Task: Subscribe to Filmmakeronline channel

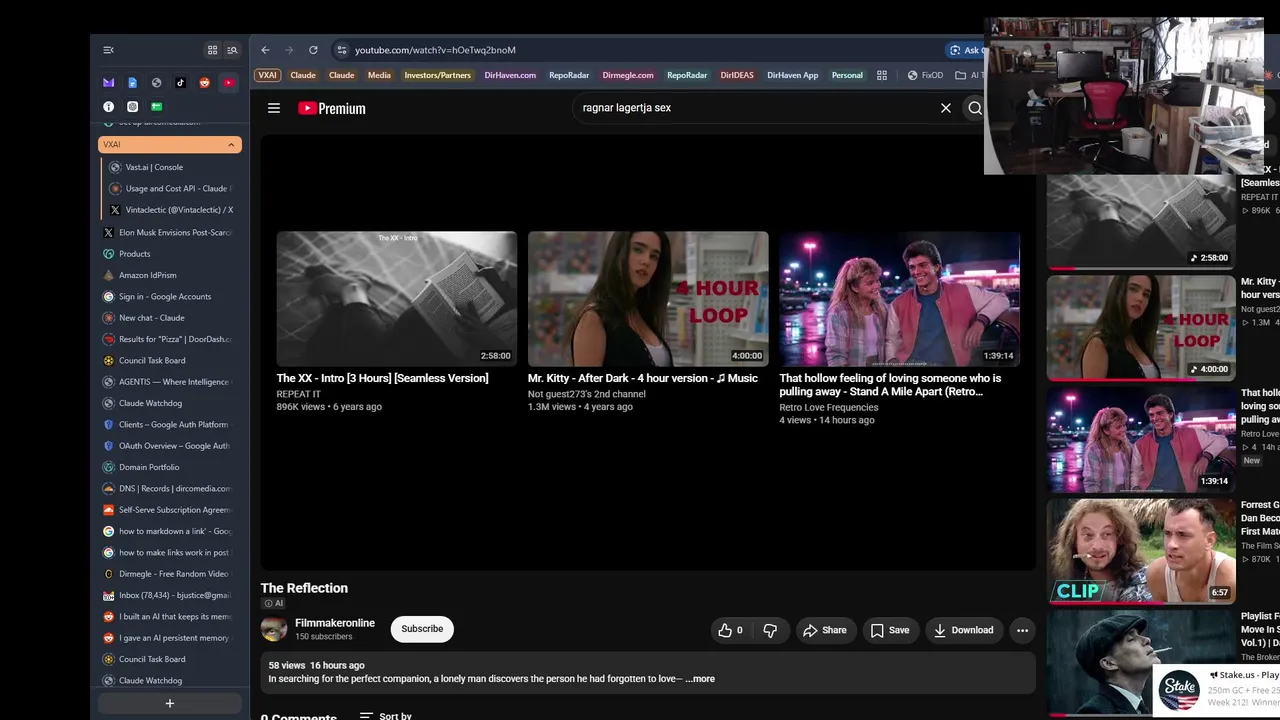Action: tap(422, 629)
